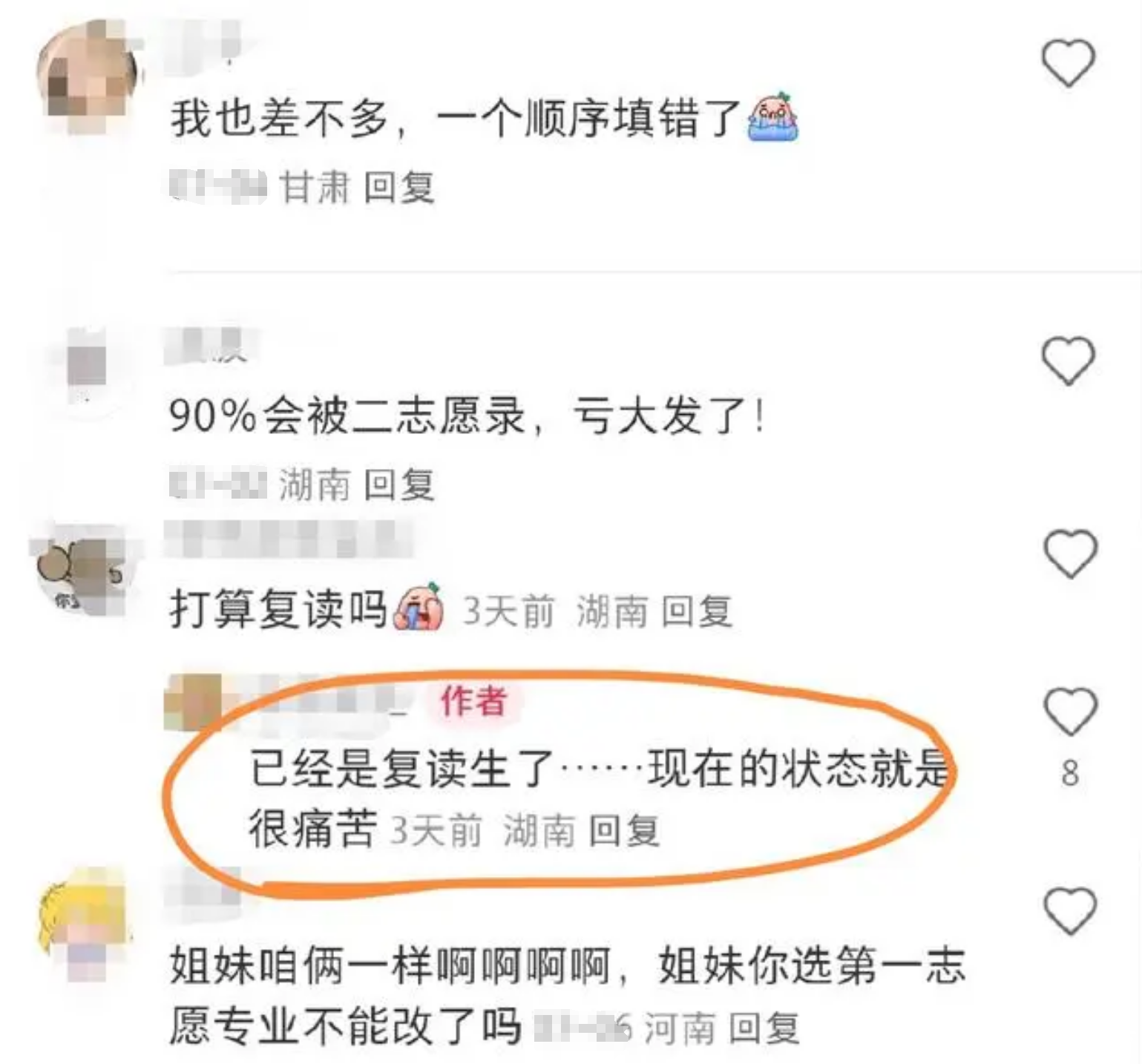
Task: Like the 打算复读吗 comment
Action: point(1070,554)
